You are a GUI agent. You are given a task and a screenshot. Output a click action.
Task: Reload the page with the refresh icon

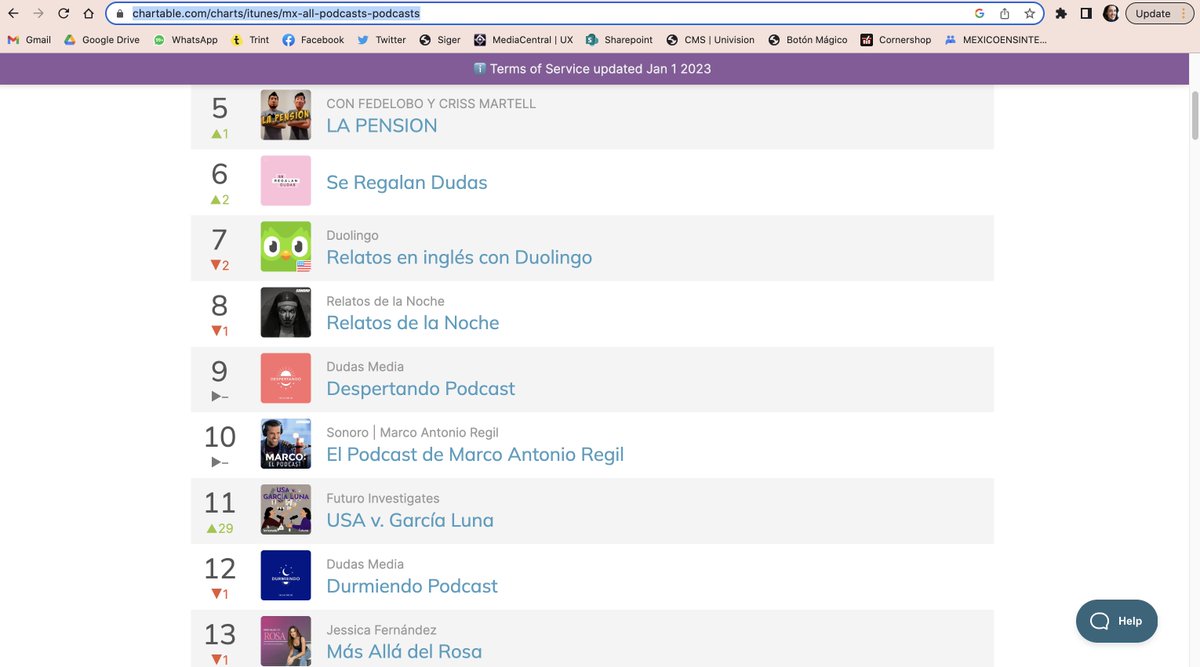(x=64, y=14)
